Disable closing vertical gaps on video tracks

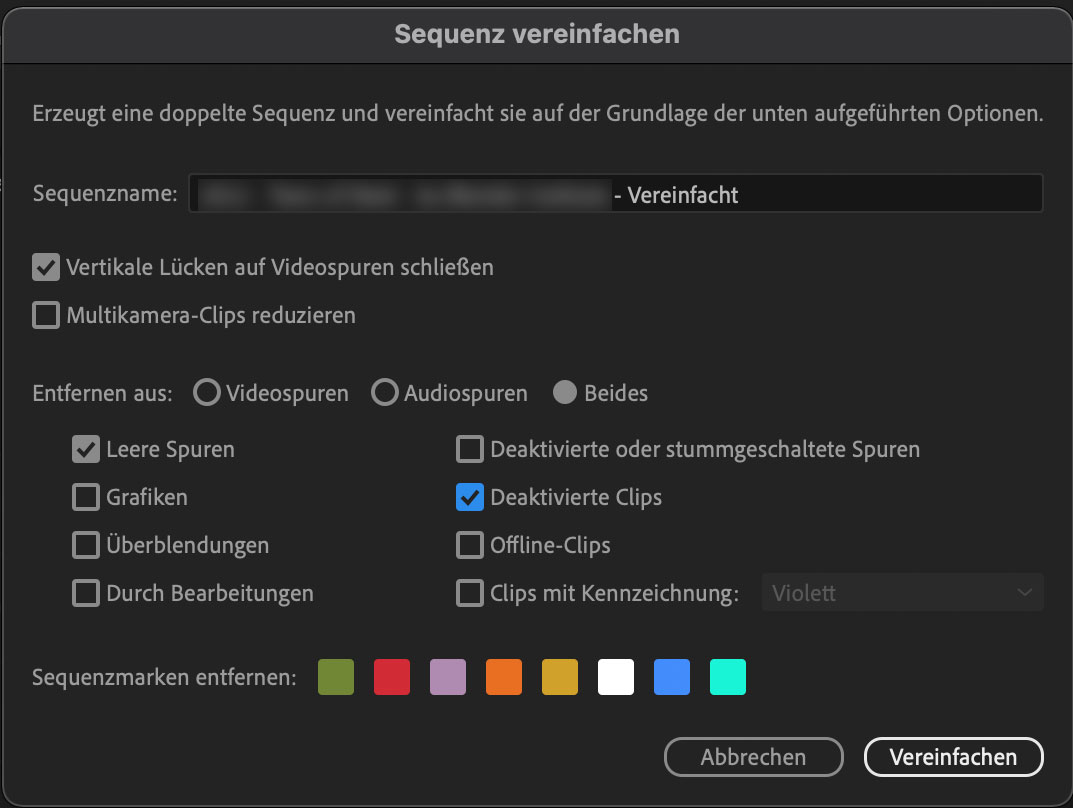(46, 267)
